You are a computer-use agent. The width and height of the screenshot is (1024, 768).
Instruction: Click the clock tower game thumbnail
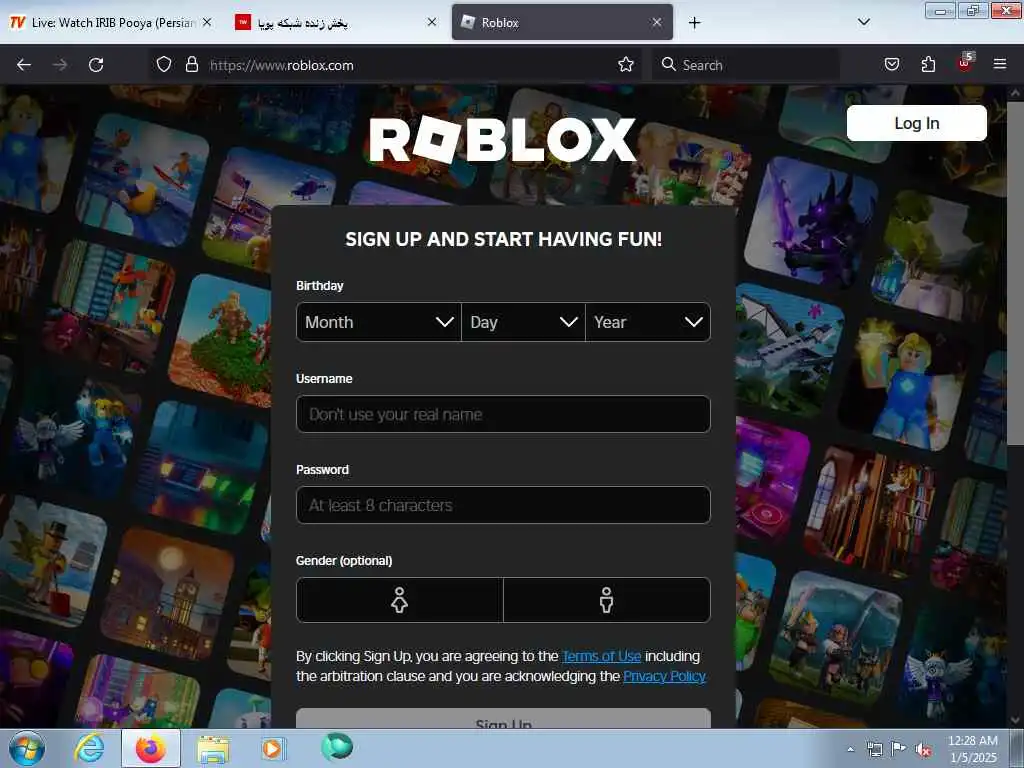tap(168, 595)
